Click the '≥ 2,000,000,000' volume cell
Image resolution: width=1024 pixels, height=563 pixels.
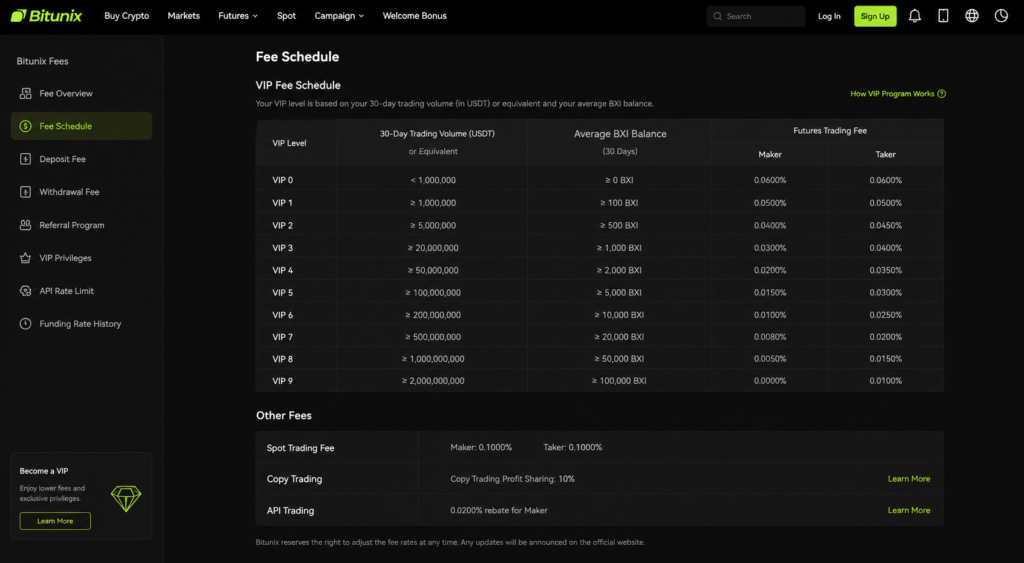[433, 381]
